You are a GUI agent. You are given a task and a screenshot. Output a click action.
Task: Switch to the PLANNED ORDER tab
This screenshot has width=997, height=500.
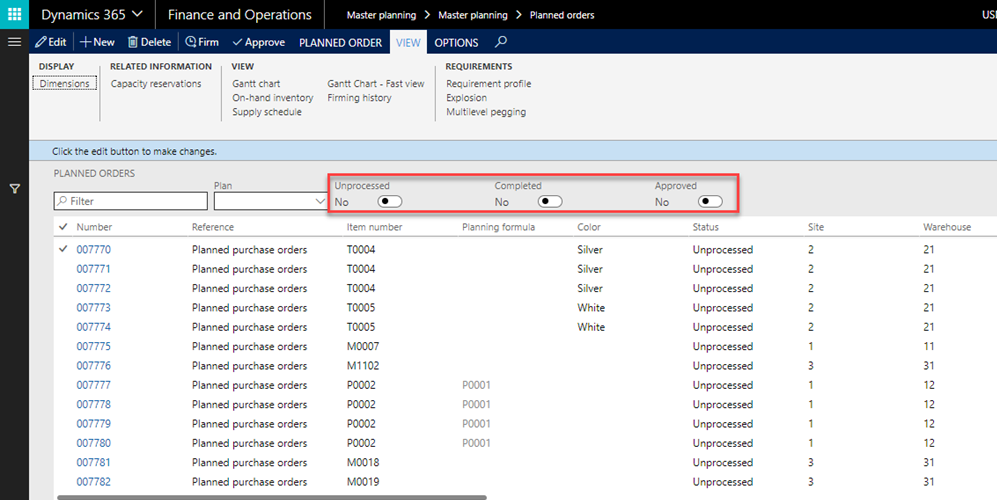coord(342,42)
